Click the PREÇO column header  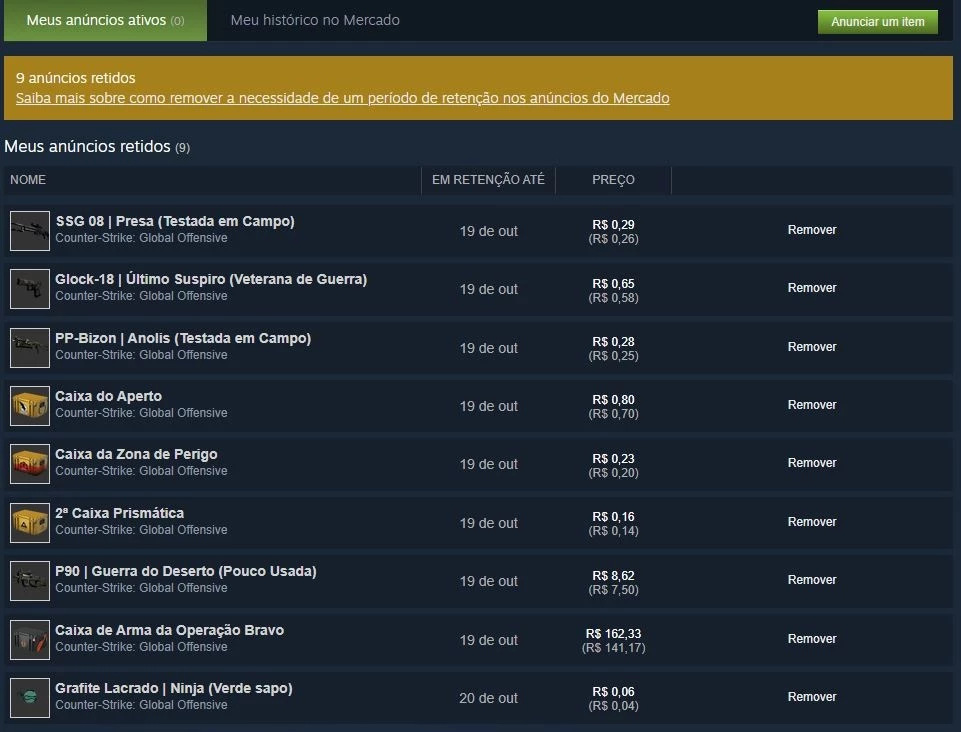click(x=613, y=180)
